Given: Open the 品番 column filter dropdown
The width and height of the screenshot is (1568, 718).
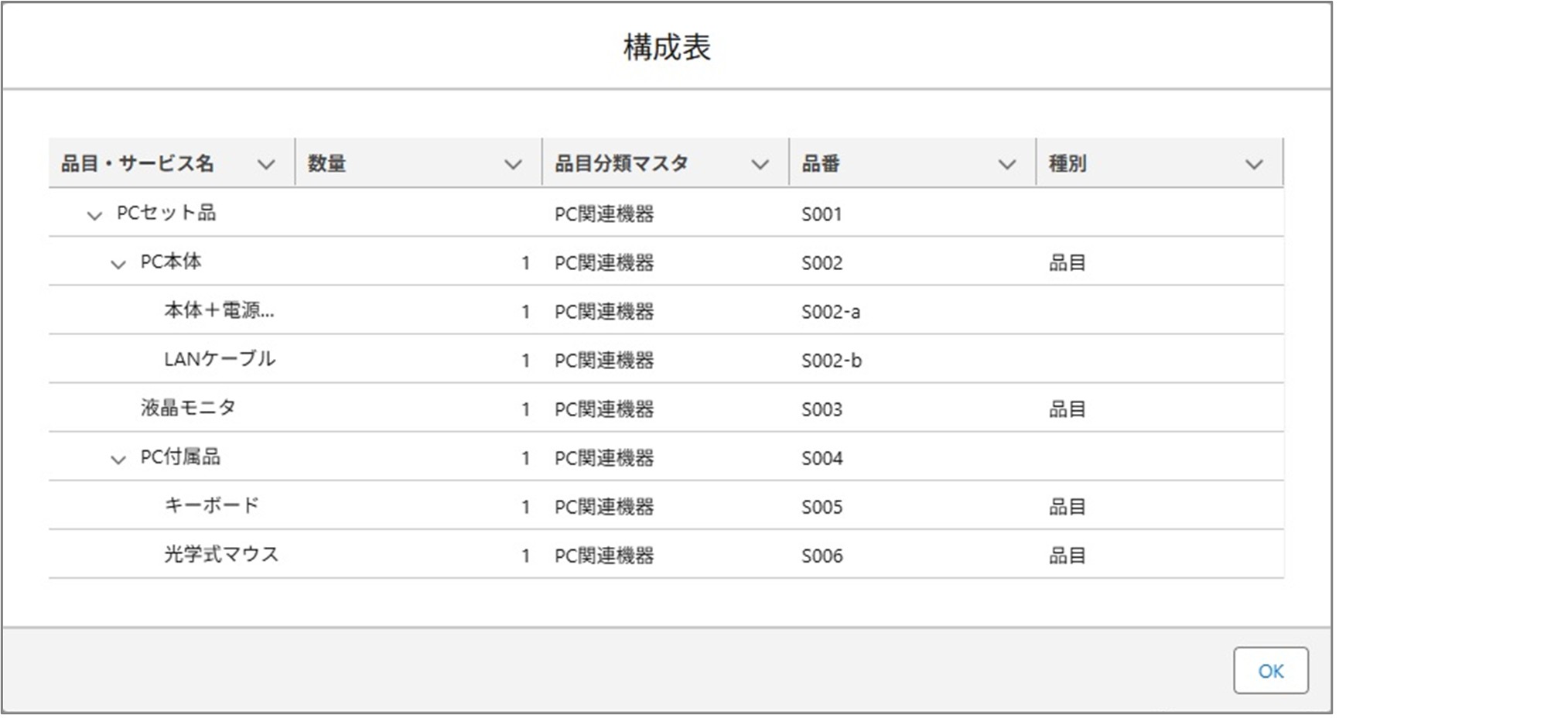Looking at the screenshot, I should (1006, 163).
